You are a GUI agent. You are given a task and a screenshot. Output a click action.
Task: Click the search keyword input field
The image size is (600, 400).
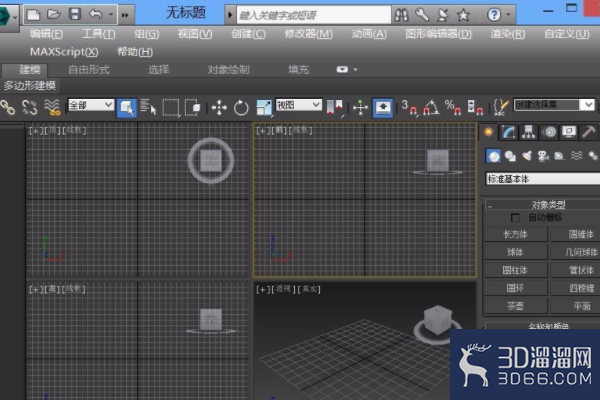click(314, 15)
